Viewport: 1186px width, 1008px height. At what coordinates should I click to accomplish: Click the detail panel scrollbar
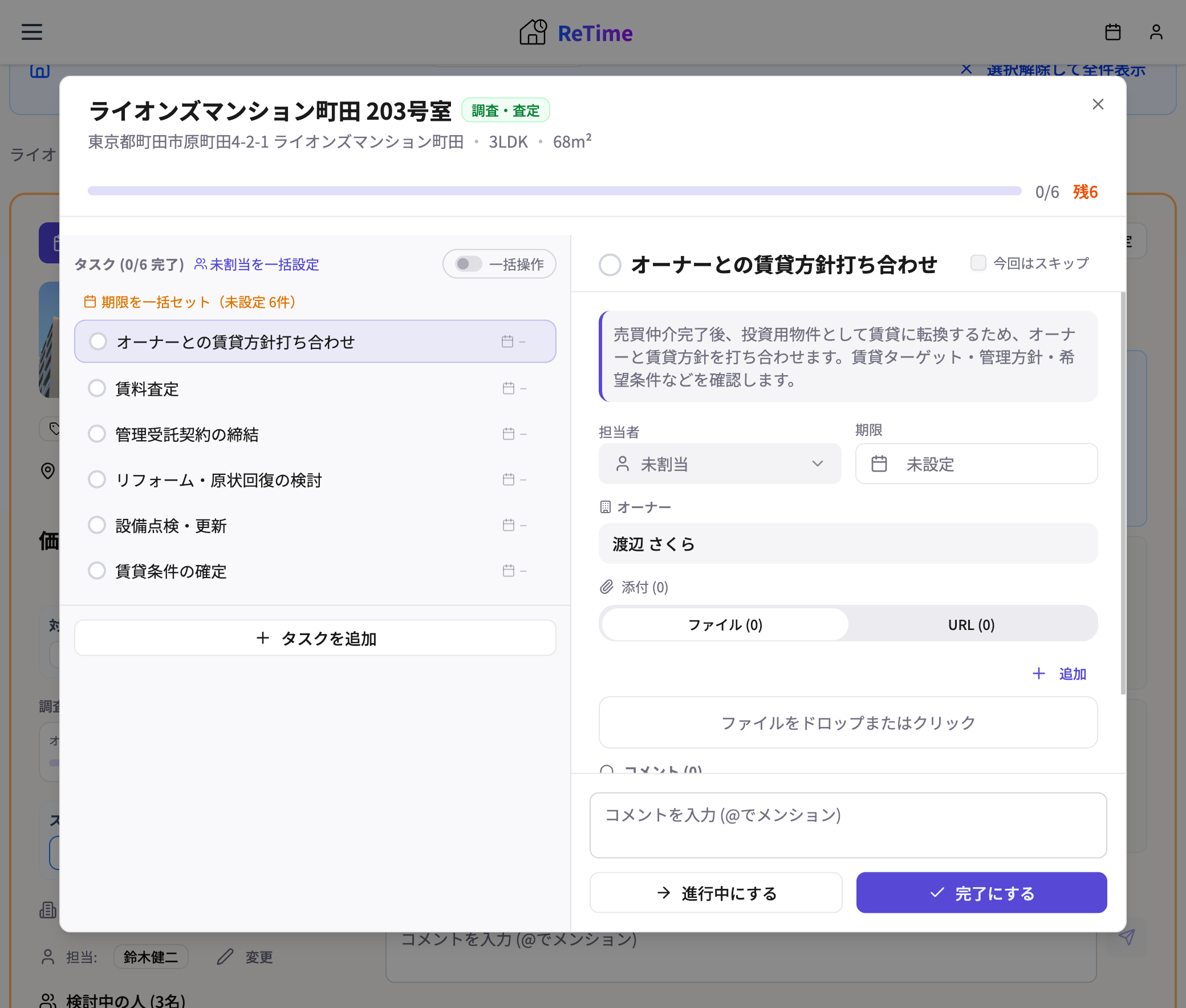point(1123,493)
